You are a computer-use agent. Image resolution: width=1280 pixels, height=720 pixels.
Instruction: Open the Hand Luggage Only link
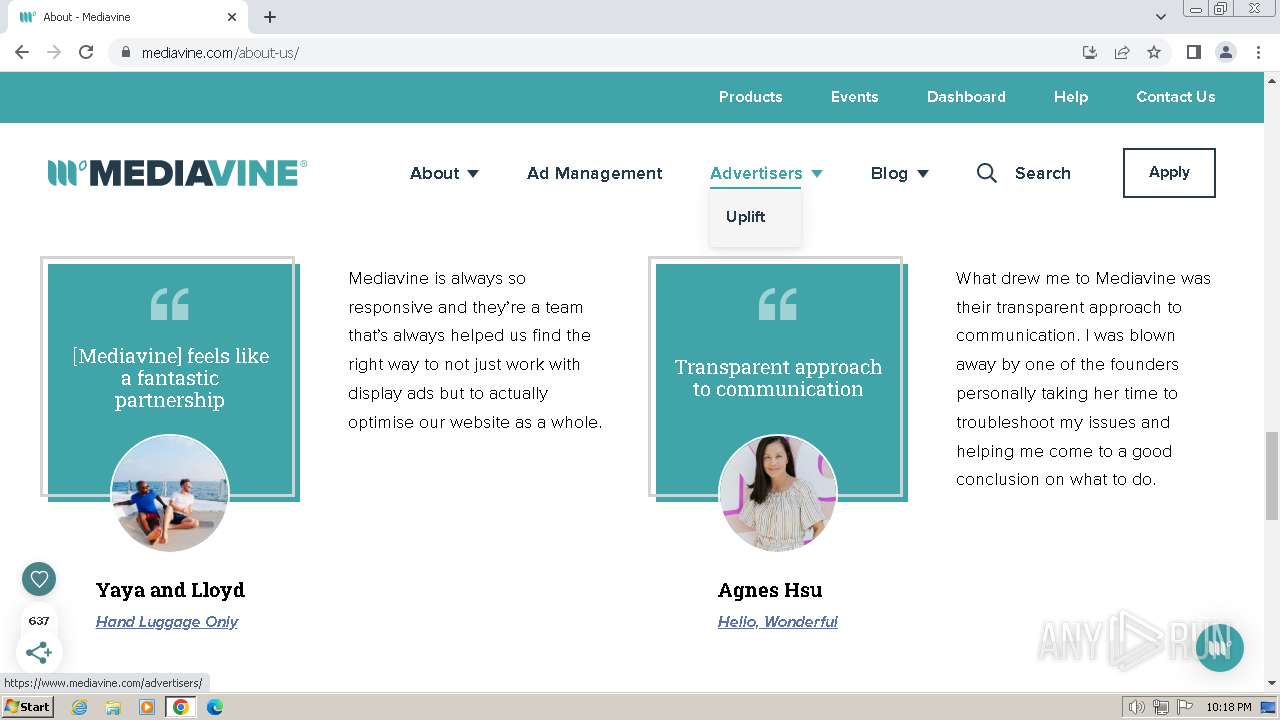167,622
